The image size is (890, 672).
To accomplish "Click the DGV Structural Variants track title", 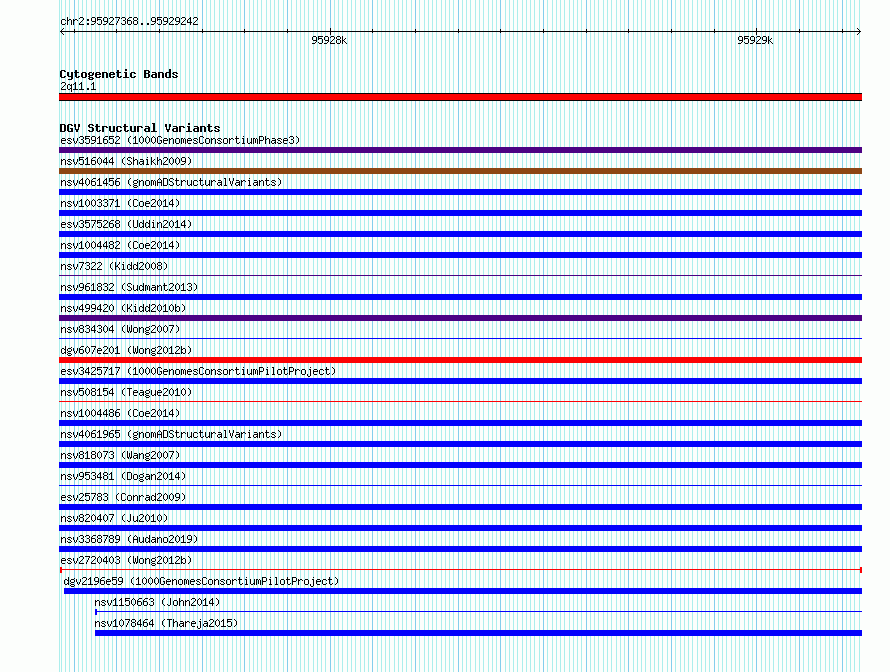I will (x=140, y=128).
